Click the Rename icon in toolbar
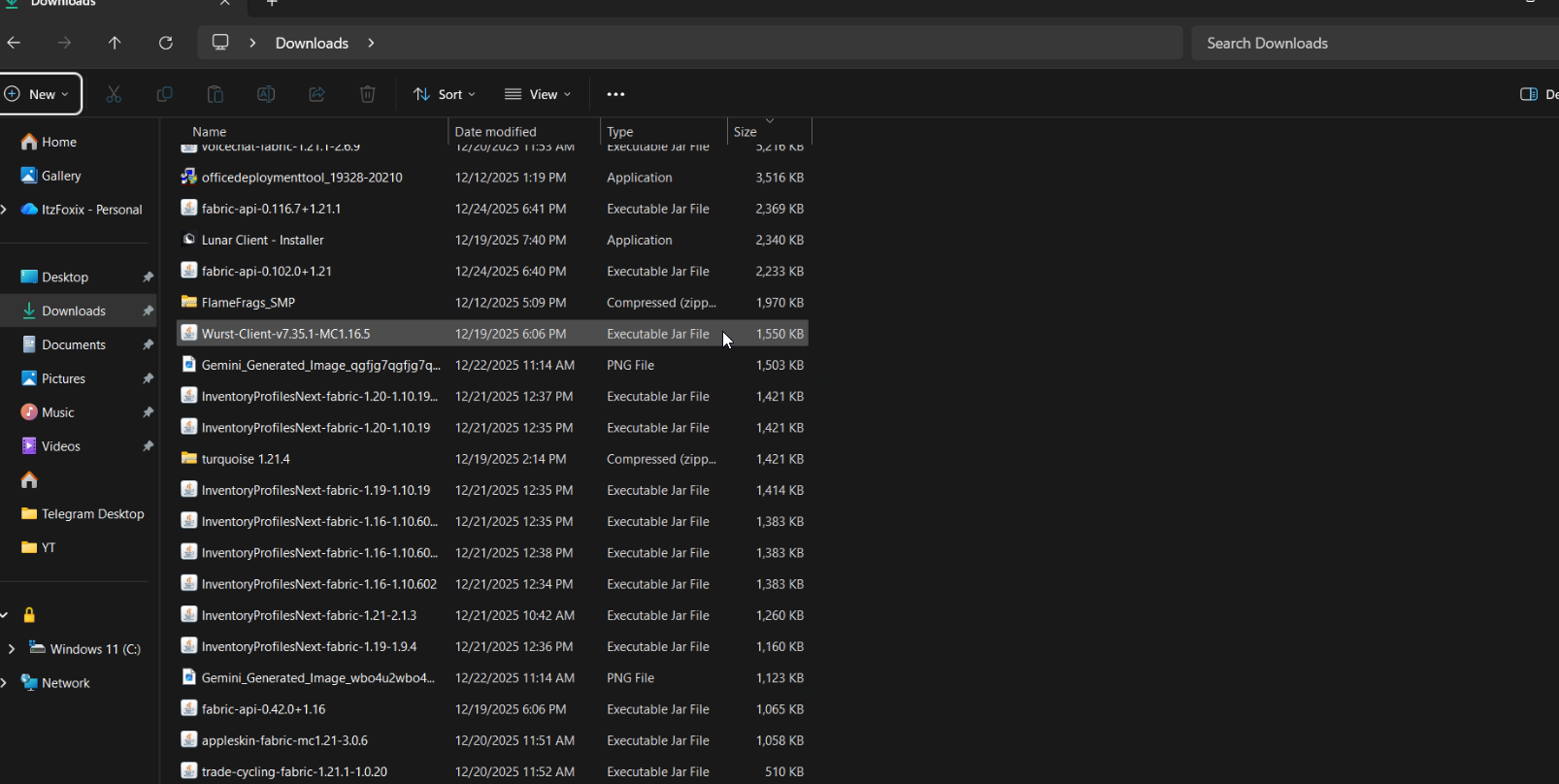This screenshot has height=784, width=1559. [265, 94]
